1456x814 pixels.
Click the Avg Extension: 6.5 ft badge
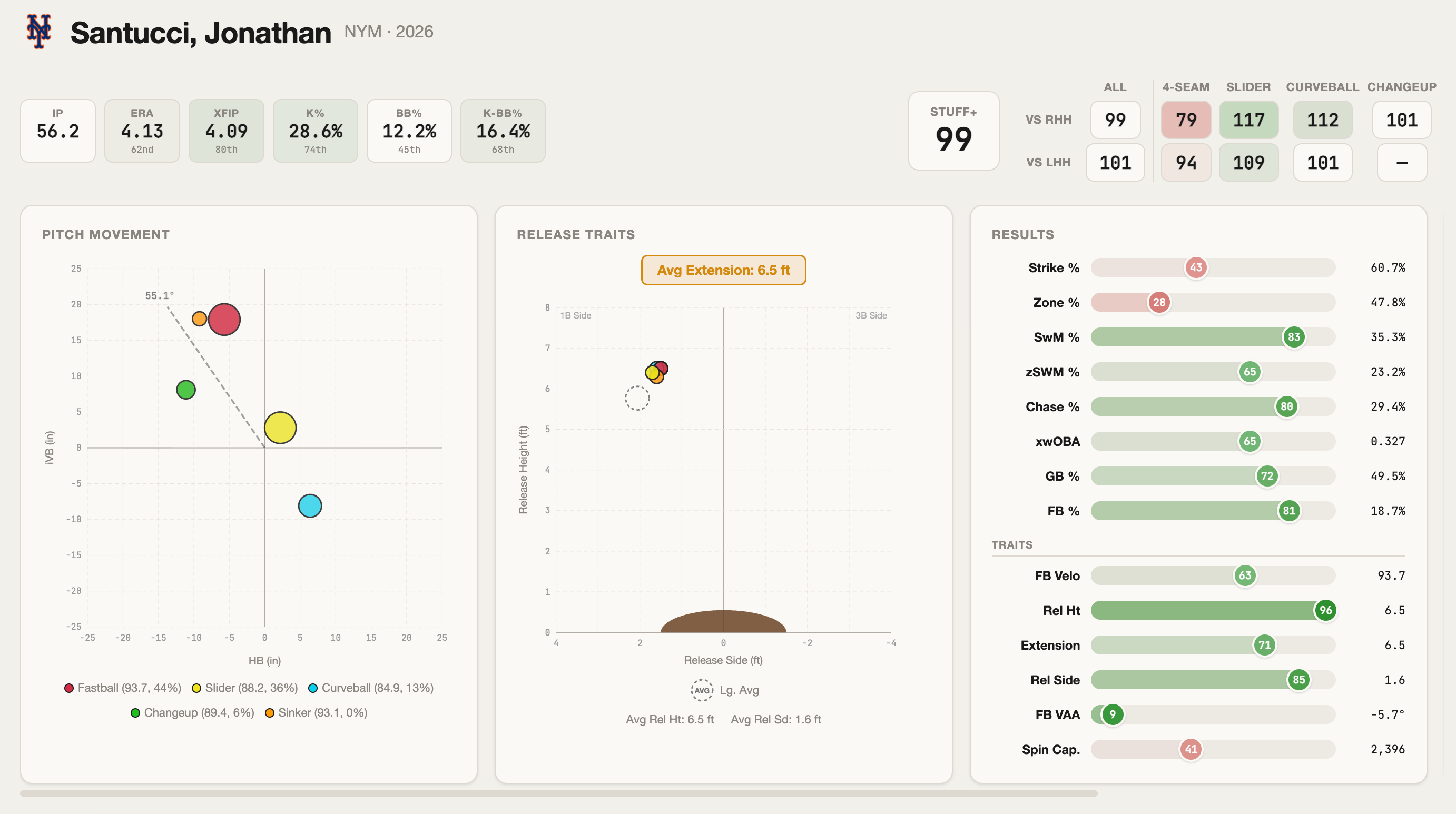tap(723, 270)
